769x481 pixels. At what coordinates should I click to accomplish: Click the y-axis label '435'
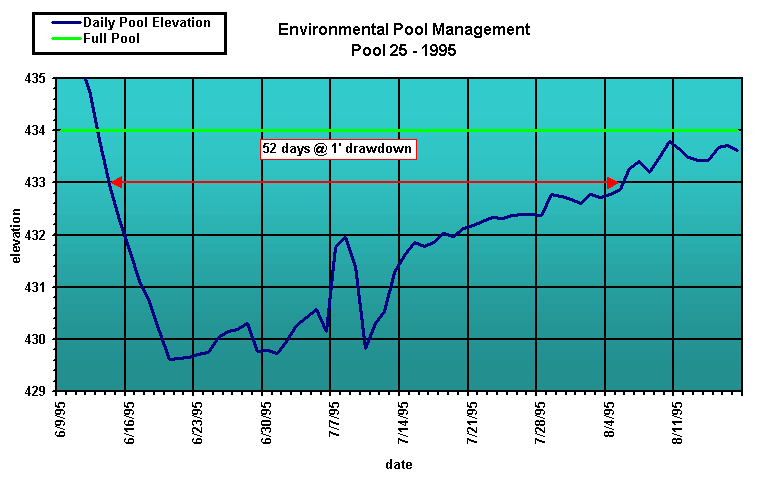(x=34, y=78)
